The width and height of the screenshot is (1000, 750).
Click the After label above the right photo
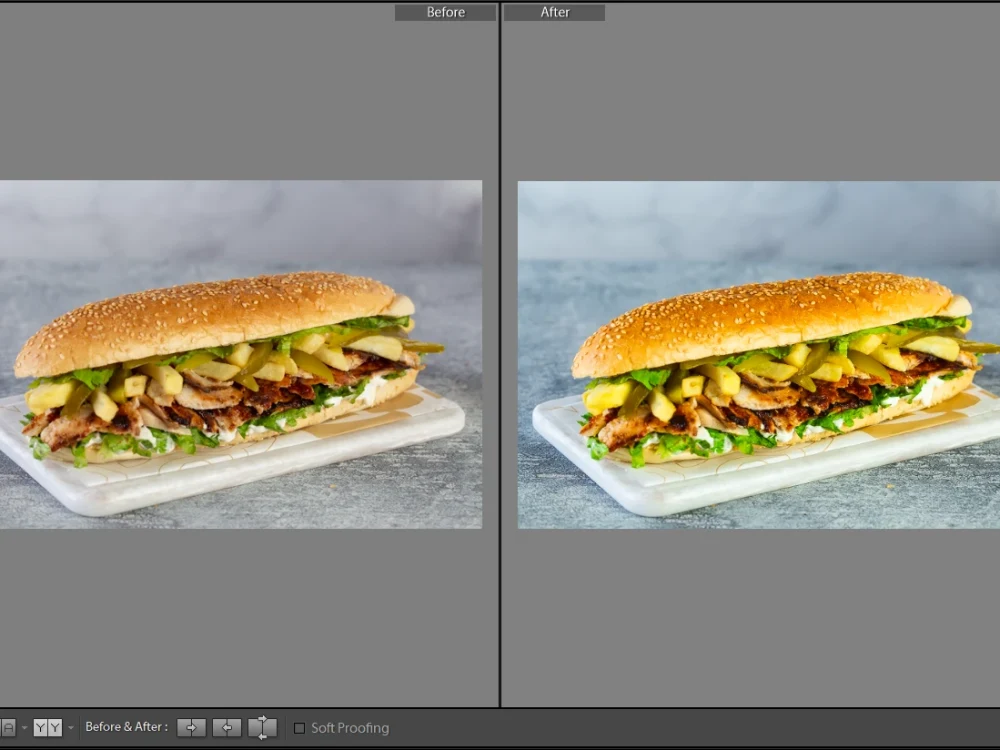[x=554, y=12]
